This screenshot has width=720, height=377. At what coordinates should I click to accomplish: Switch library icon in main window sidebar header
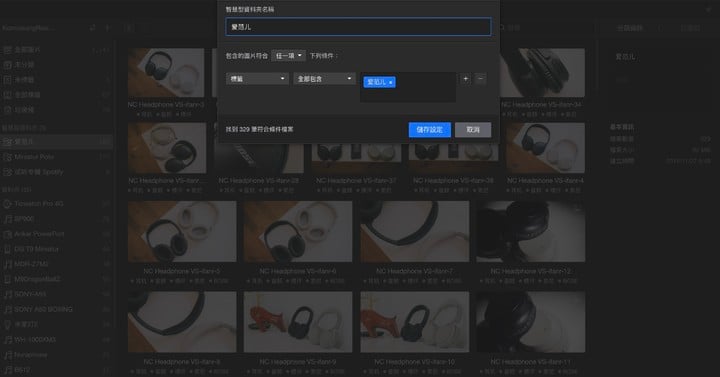92,28
